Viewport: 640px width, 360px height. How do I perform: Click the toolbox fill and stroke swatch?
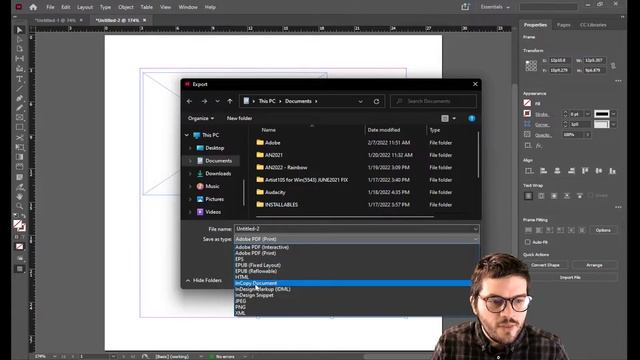(19, 225)
